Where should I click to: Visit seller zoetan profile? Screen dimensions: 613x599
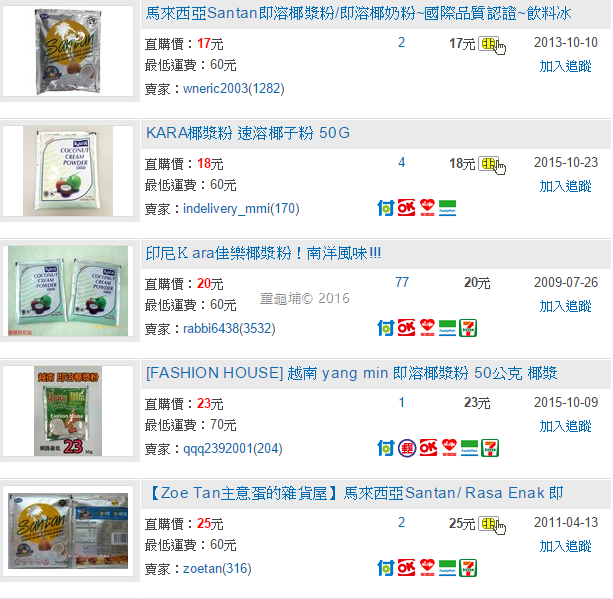217,569
